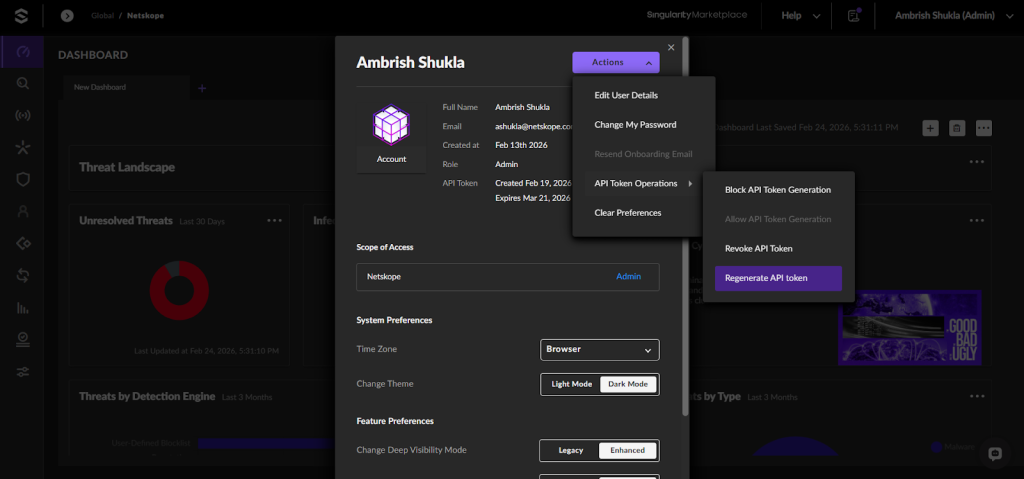Click the Good Bad Ugly thumbnail image
Screen dimensions: 1024x479
click(910, 327)
